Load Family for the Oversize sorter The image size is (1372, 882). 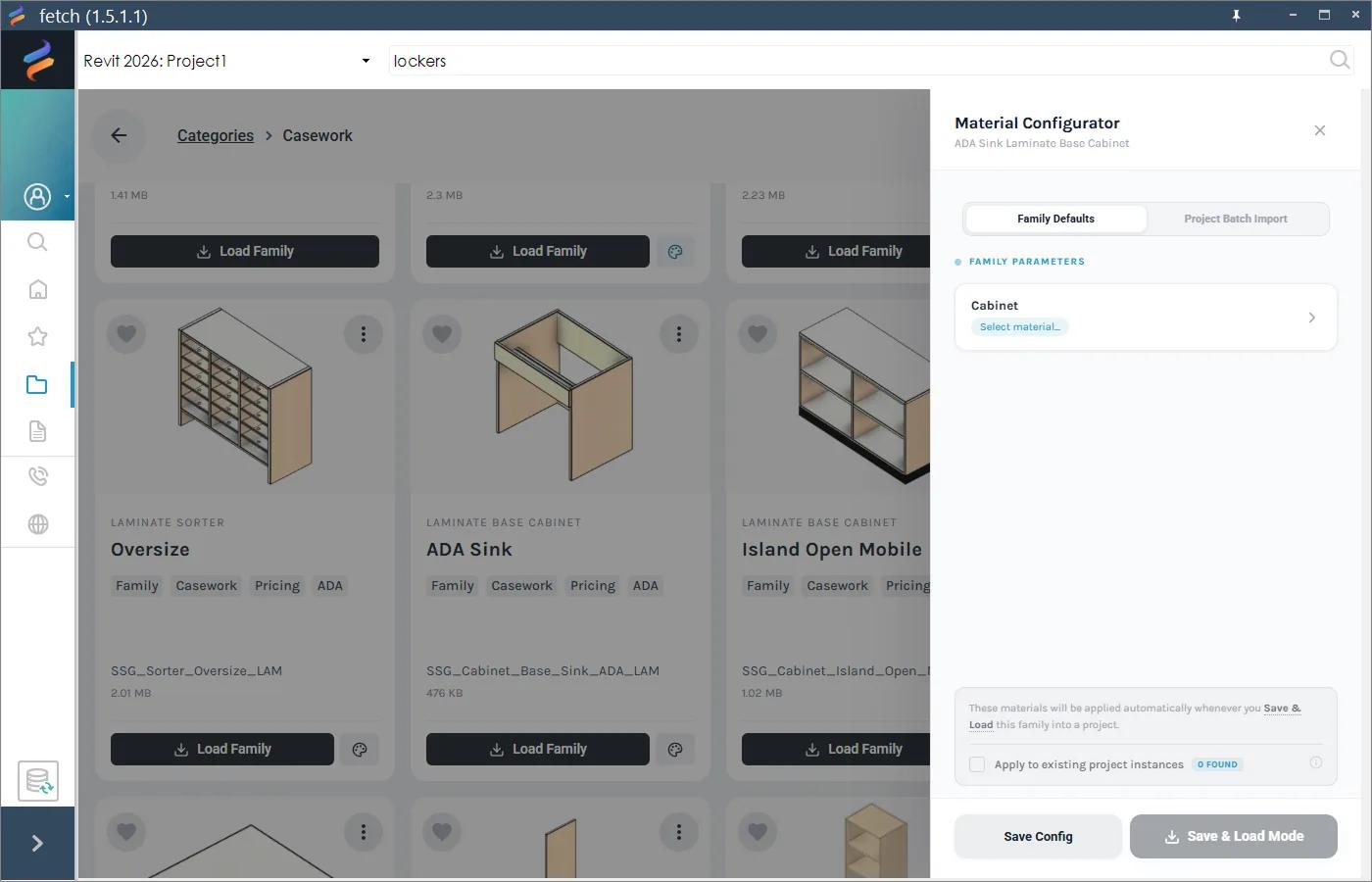point(222,750)
